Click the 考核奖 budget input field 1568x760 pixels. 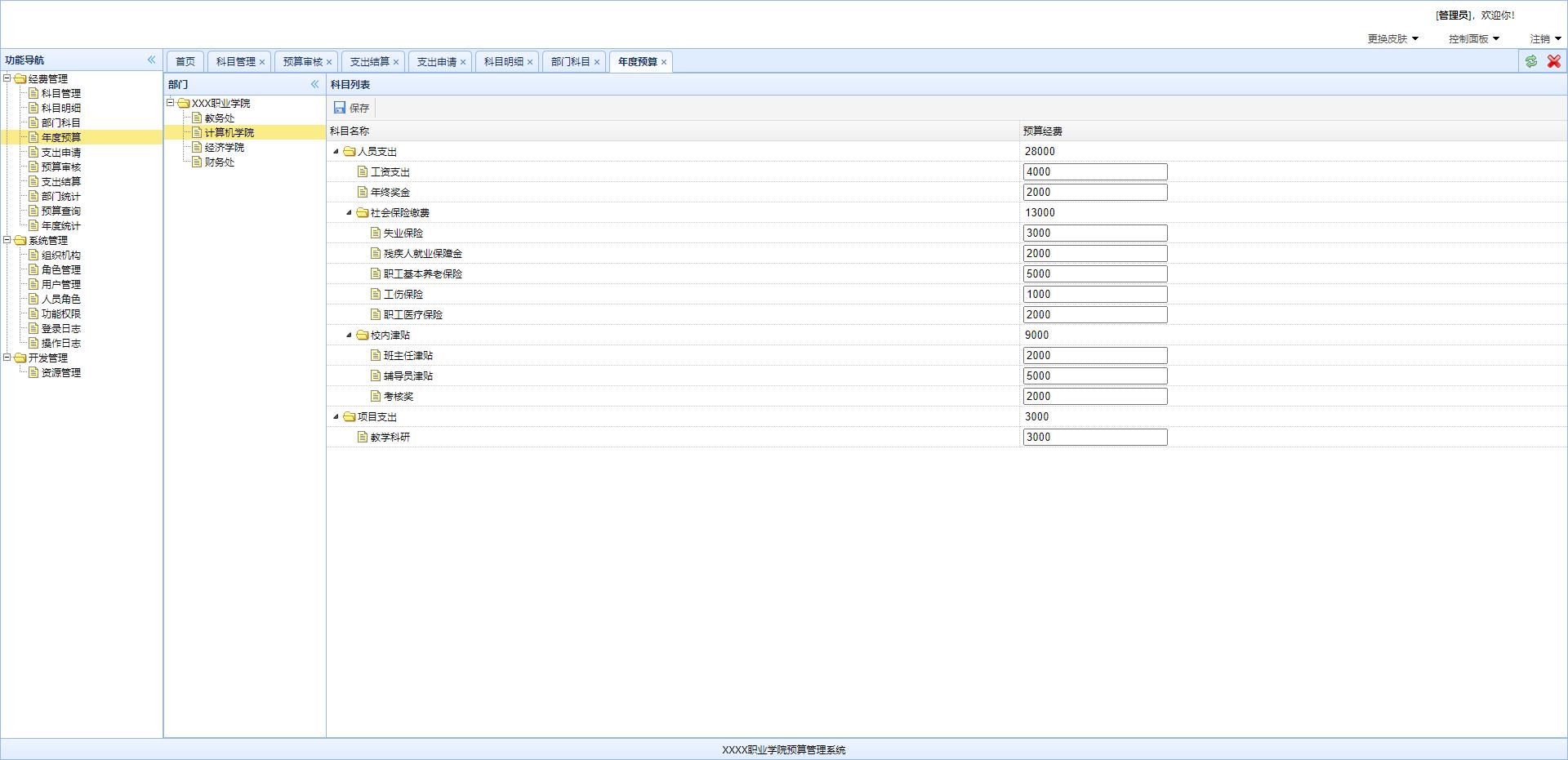1095,396
